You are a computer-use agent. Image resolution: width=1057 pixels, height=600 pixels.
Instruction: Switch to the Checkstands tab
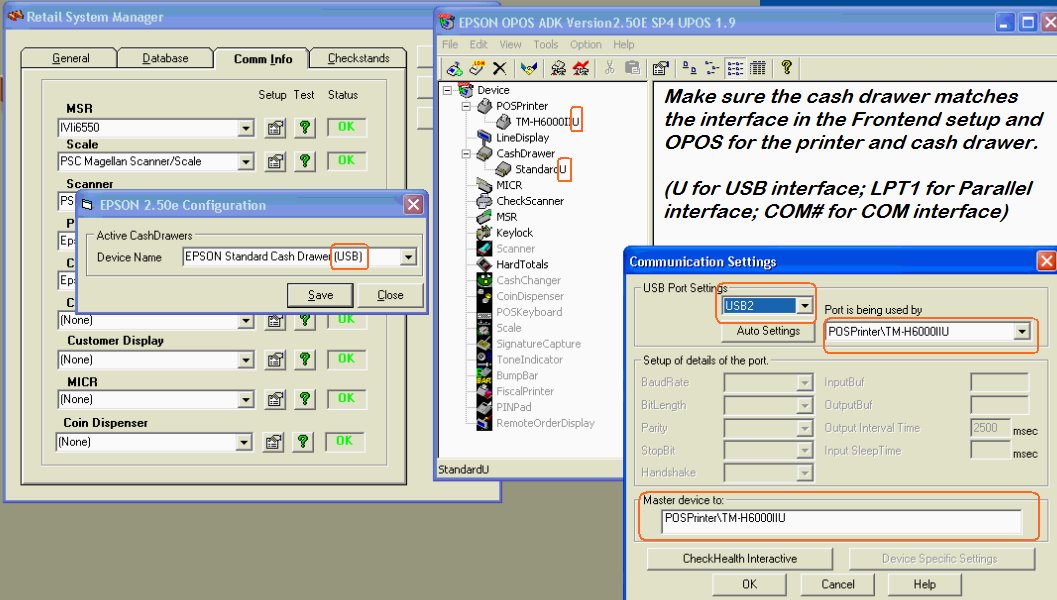[358, 59]
